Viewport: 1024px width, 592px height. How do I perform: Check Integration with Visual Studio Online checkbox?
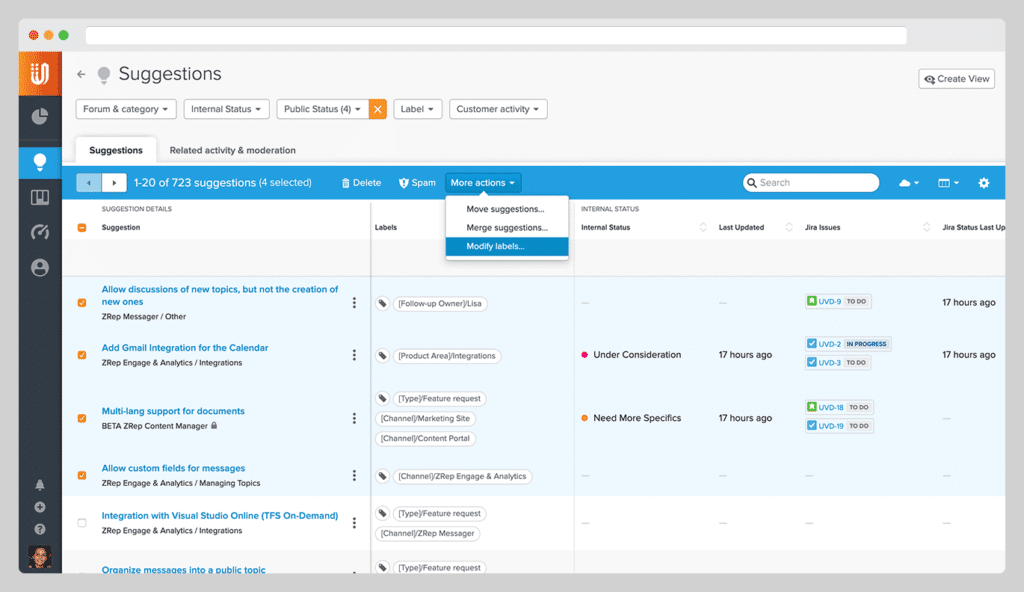coord(82,523)
